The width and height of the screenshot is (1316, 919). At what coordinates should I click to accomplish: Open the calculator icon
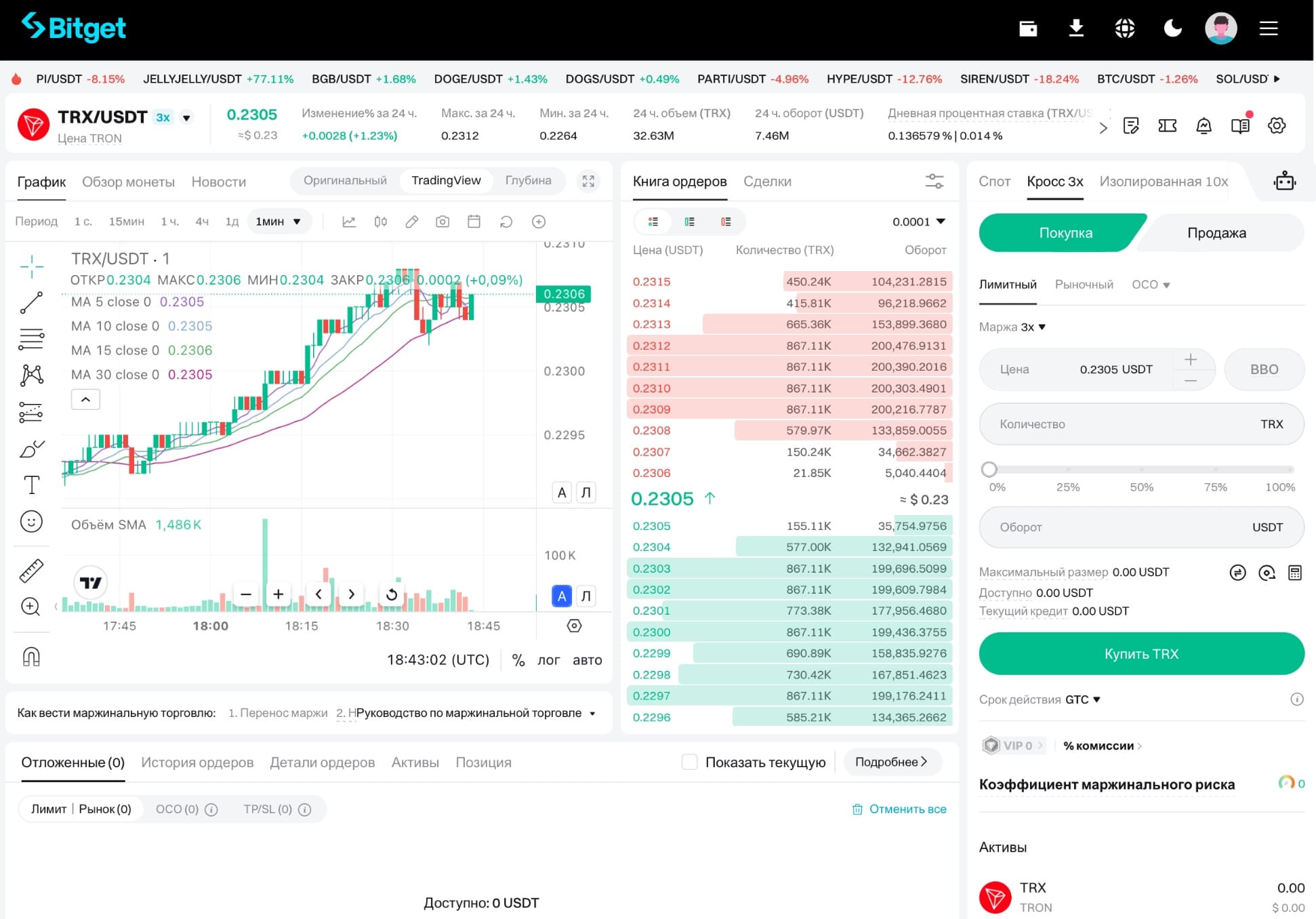[x=1295, y=573]
